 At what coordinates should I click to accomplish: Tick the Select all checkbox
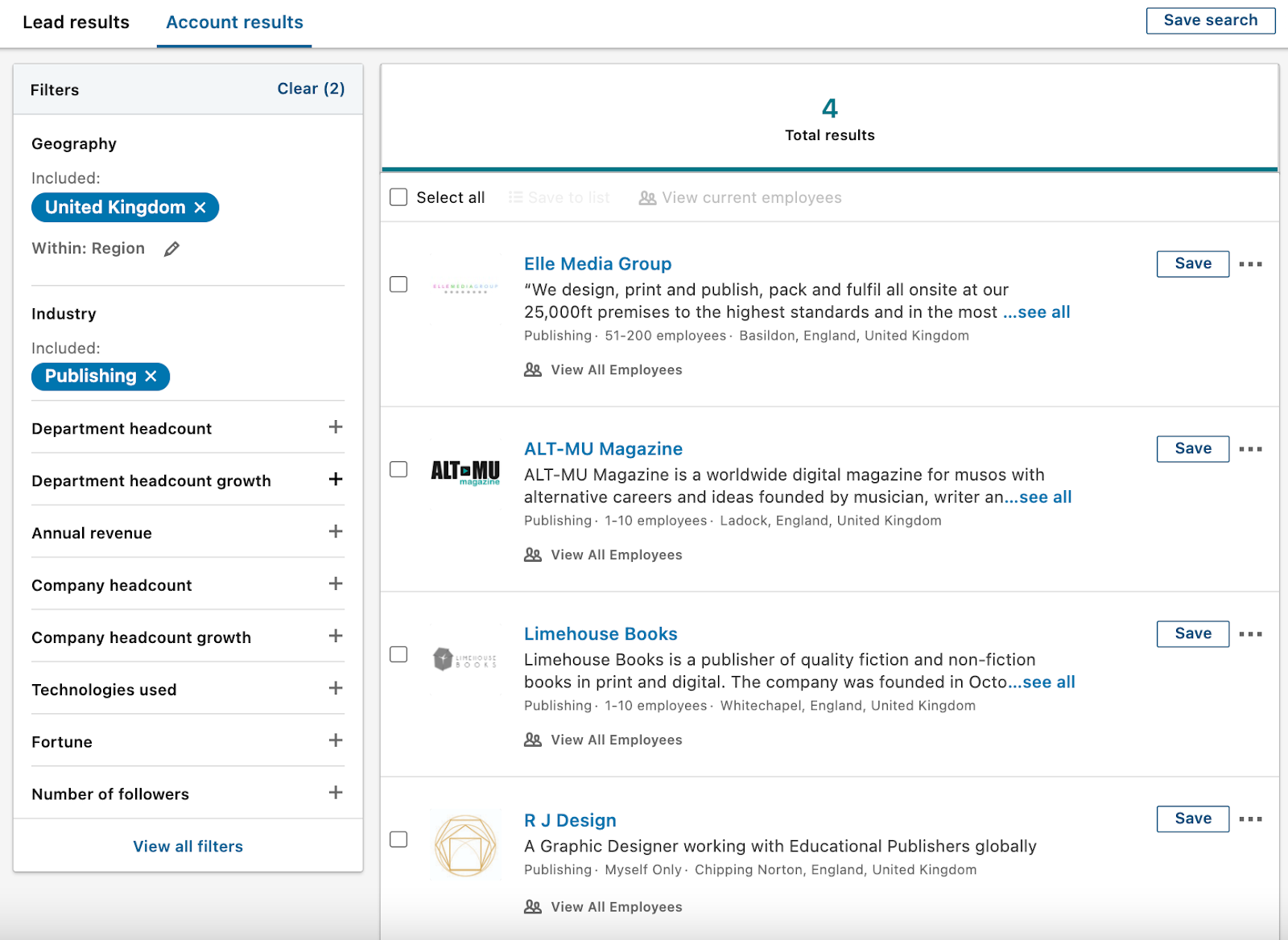tap(398, 197)
